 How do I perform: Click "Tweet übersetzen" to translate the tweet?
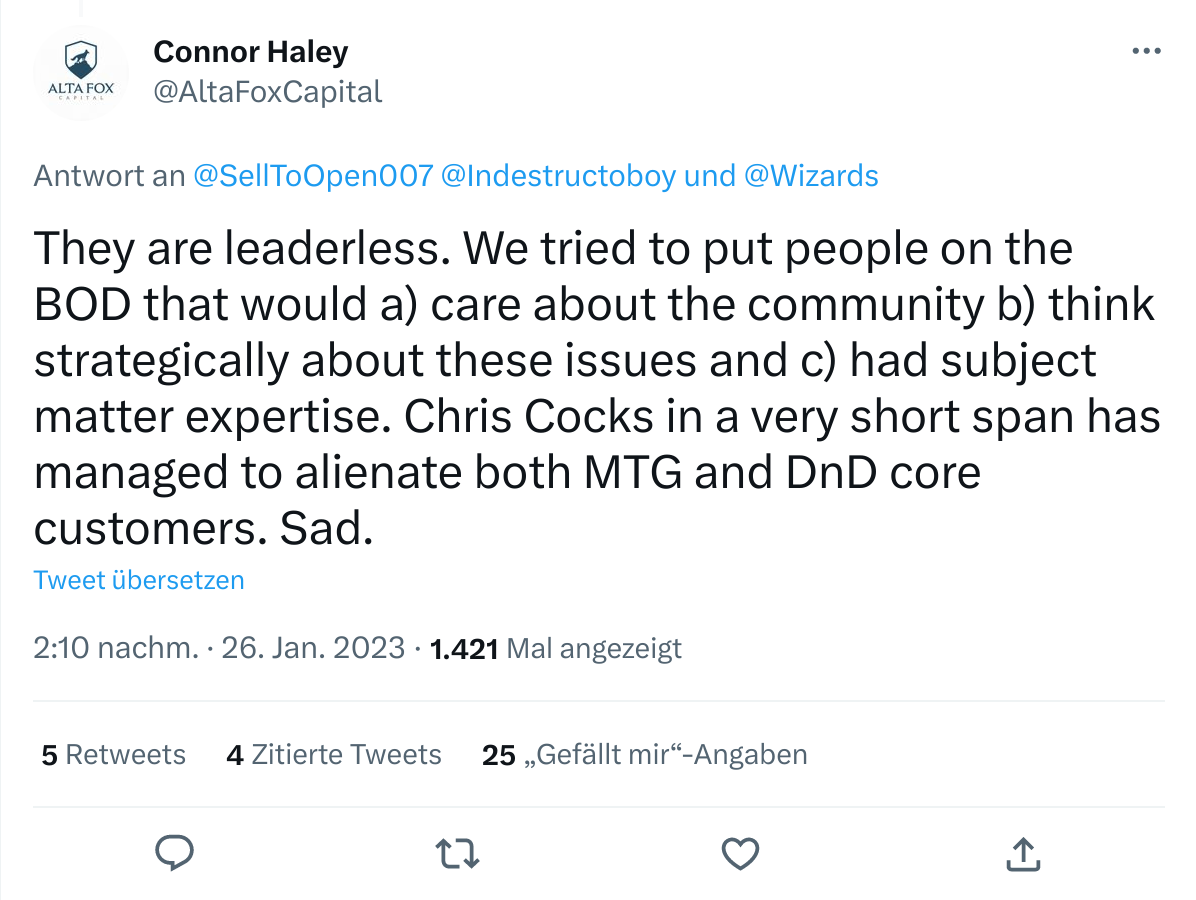[x=139, y=580]
